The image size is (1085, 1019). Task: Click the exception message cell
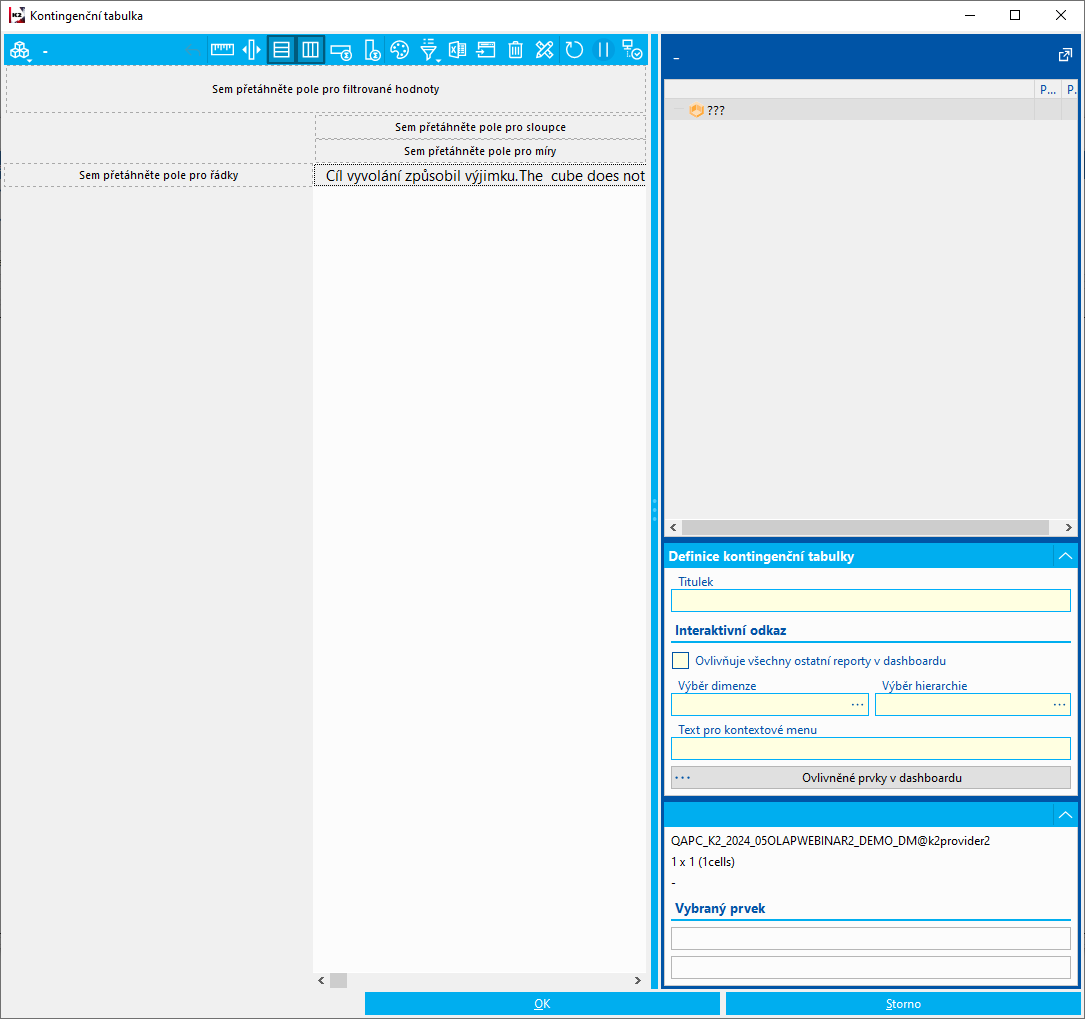[480, 176]
